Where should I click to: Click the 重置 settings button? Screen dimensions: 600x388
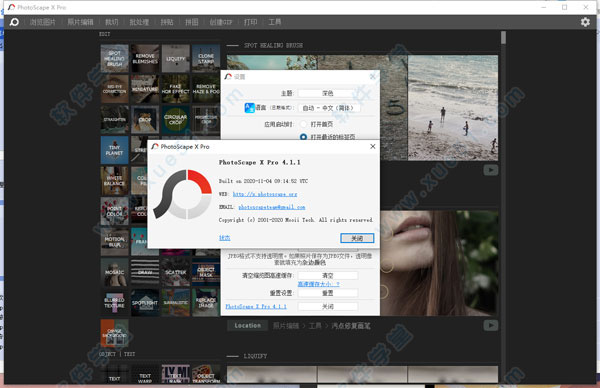tap(328, 293)
